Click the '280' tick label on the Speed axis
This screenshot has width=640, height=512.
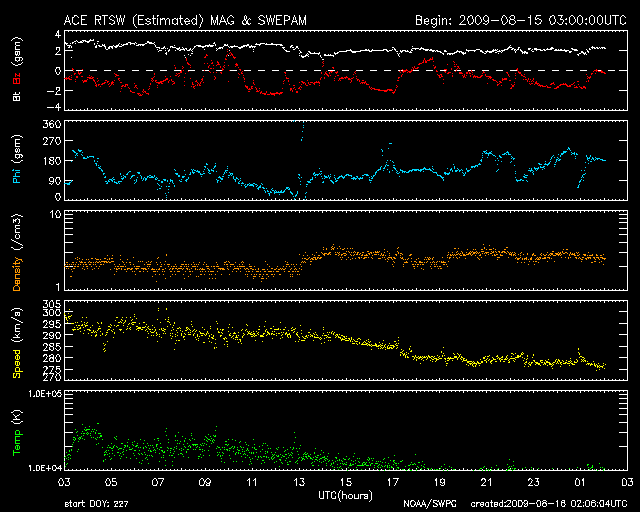[52, 358]
